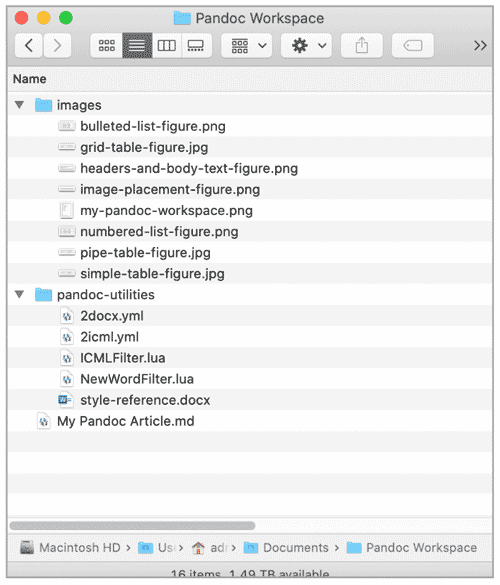Open the gear Action menu
500x585 pixels.
tap(306, 46)
